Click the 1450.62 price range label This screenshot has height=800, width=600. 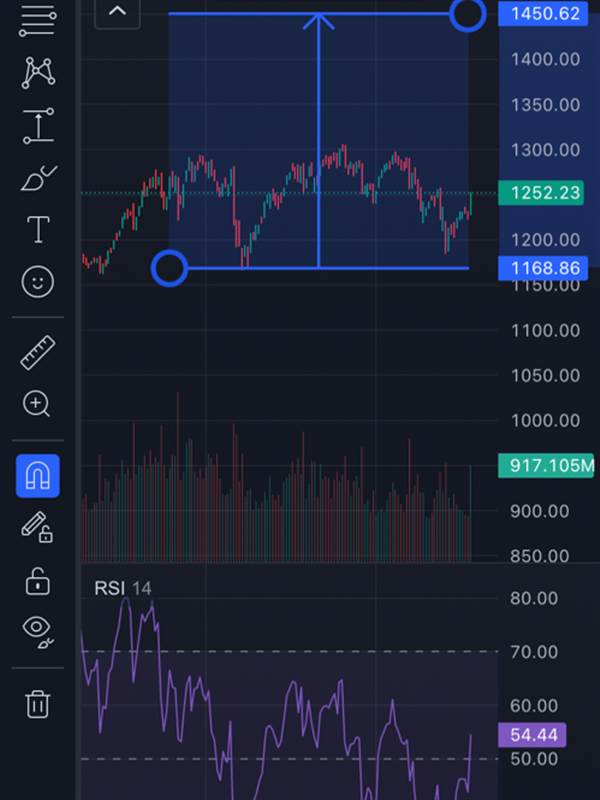pos(543,13)
